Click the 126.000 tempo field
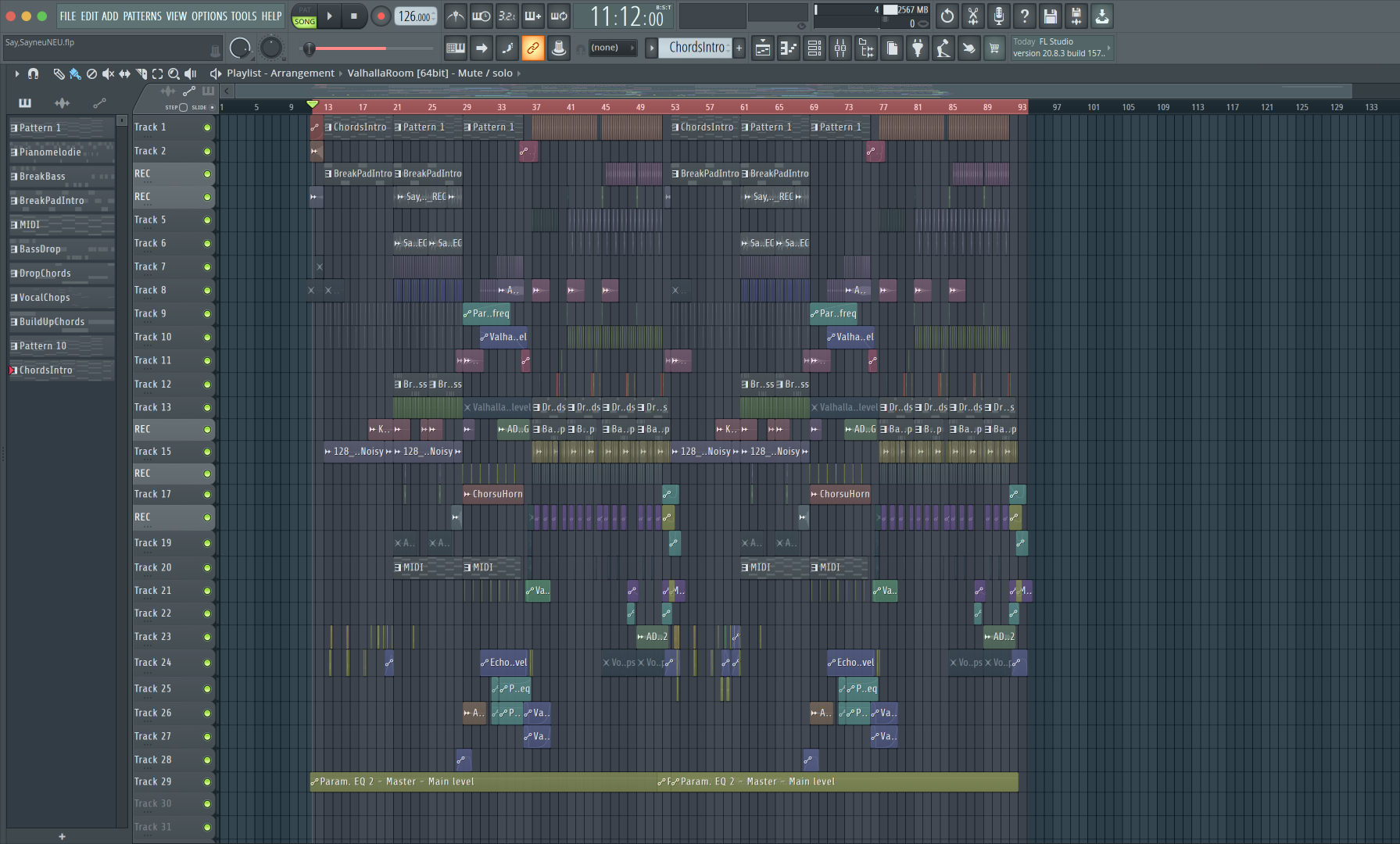The height and width of the screenshot is (844, 1400). click(415, 16)
